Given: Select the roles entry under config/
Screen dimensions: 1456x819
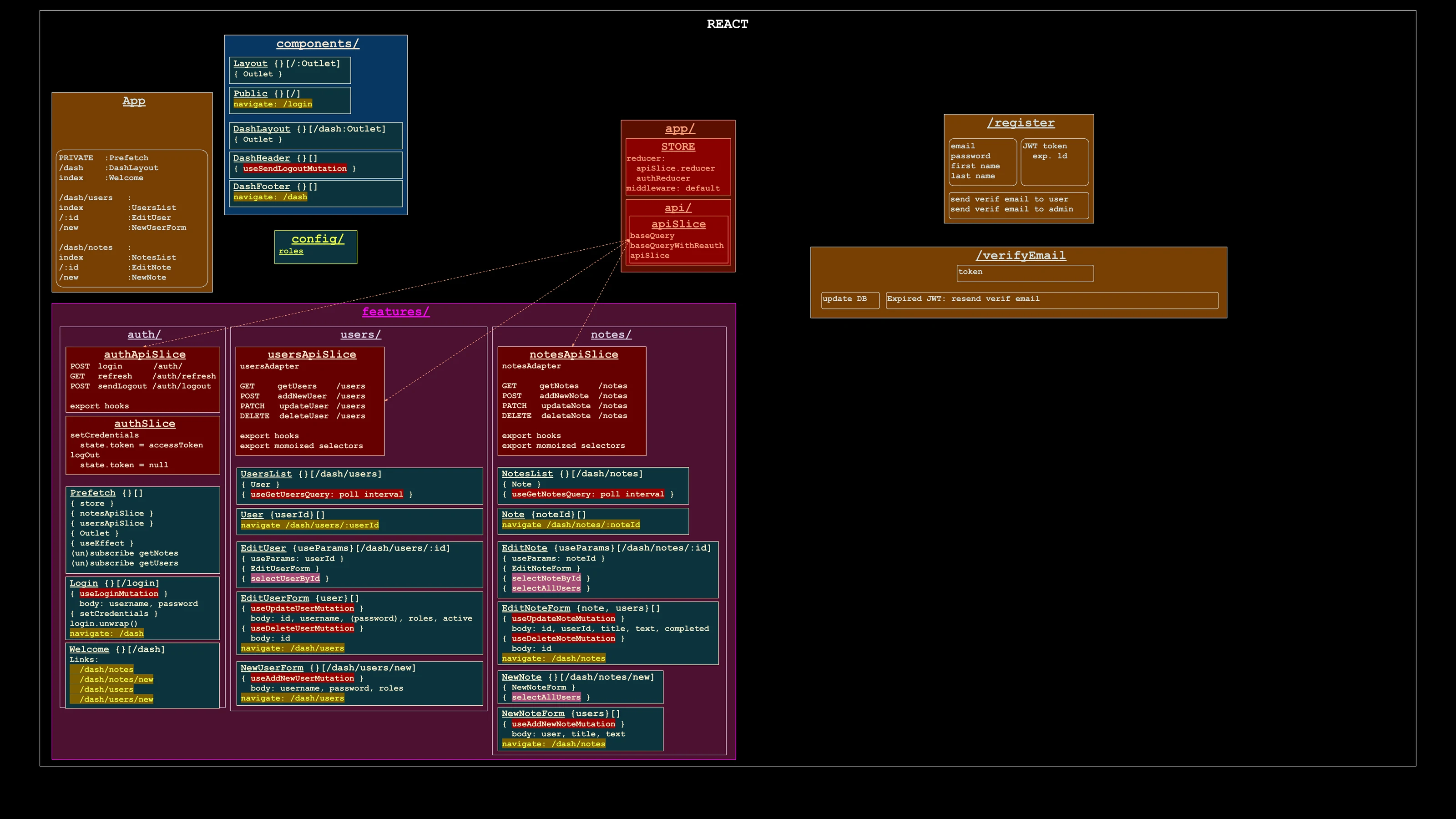Looking at the screenshot, I should pyautogui.click(x=291, y=251).
